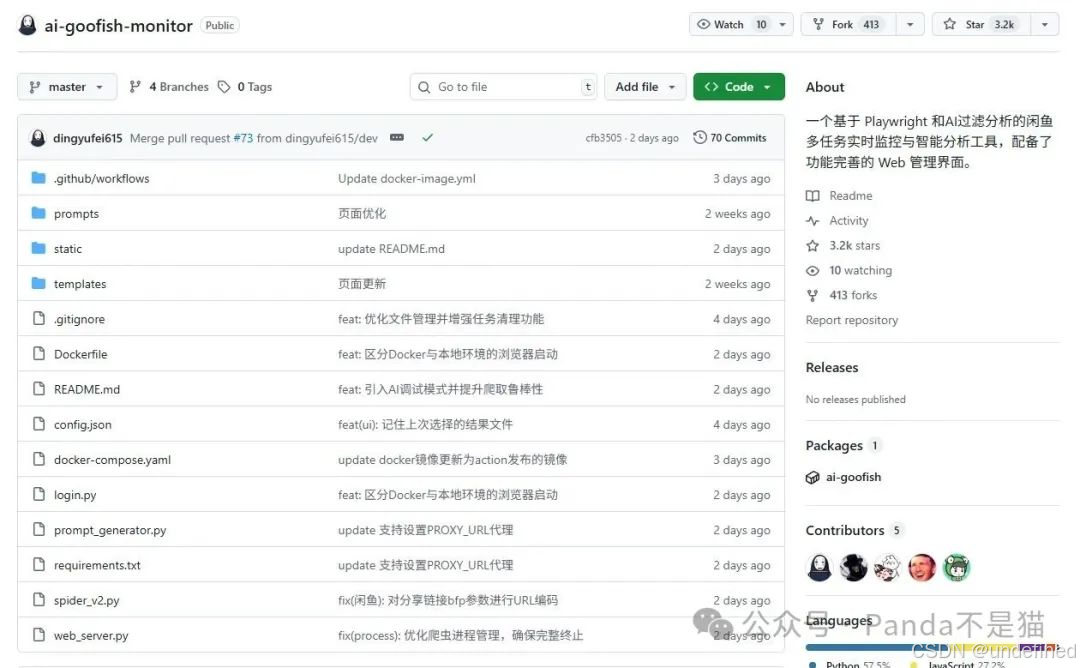Open the .github/workflows folder icon
This screenshot has width=1080, height=668.
(39, 178)
